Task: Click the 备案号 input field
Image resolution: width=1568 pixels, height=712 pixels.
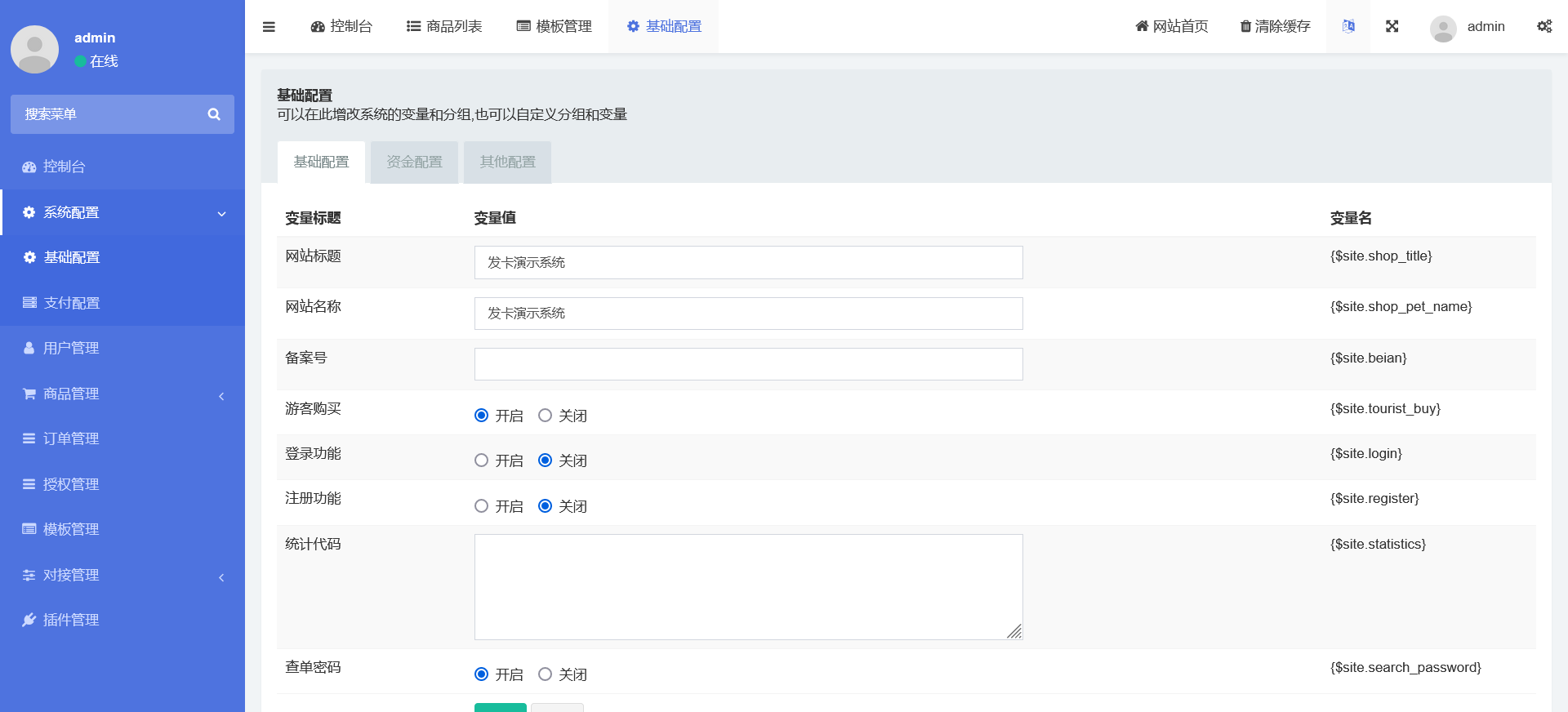Action: pyautogui.click(x=748, y=364)
